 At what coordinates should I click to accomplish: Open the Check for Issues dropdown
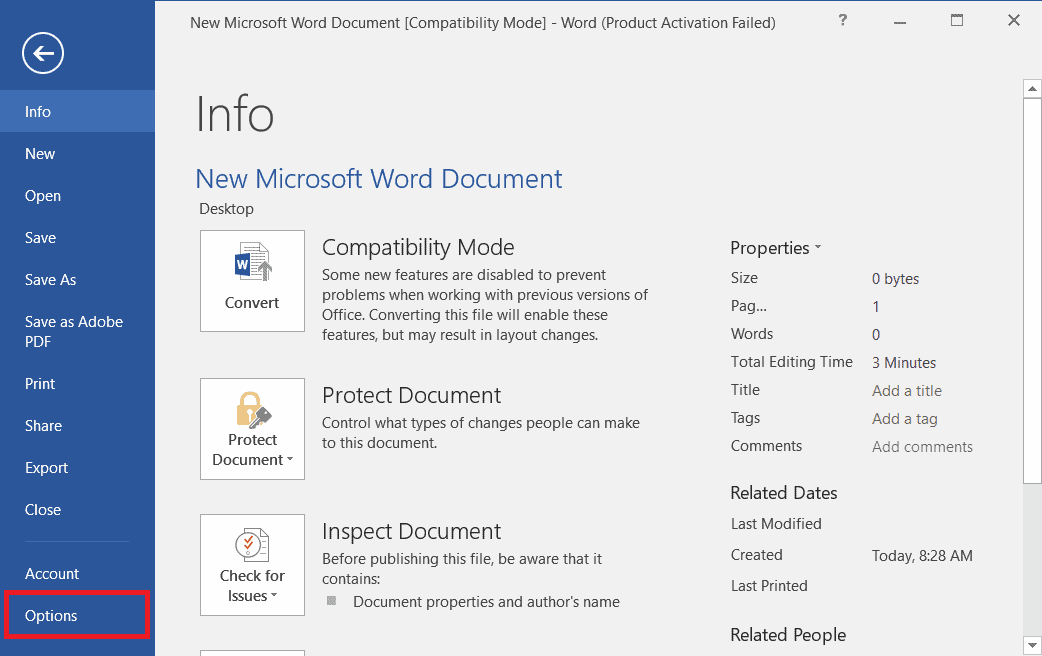[x=253, y=564]
